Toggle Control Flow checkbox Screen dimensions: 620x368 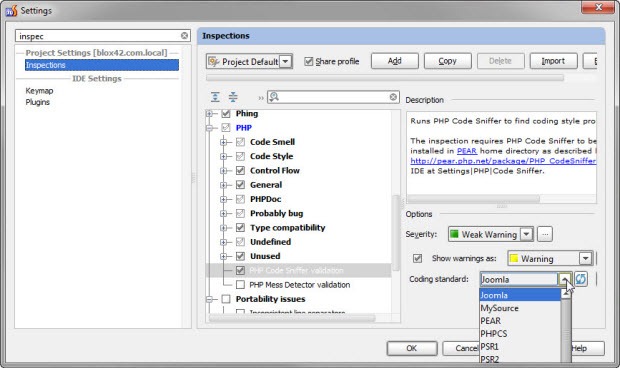[x=240, y=170]
